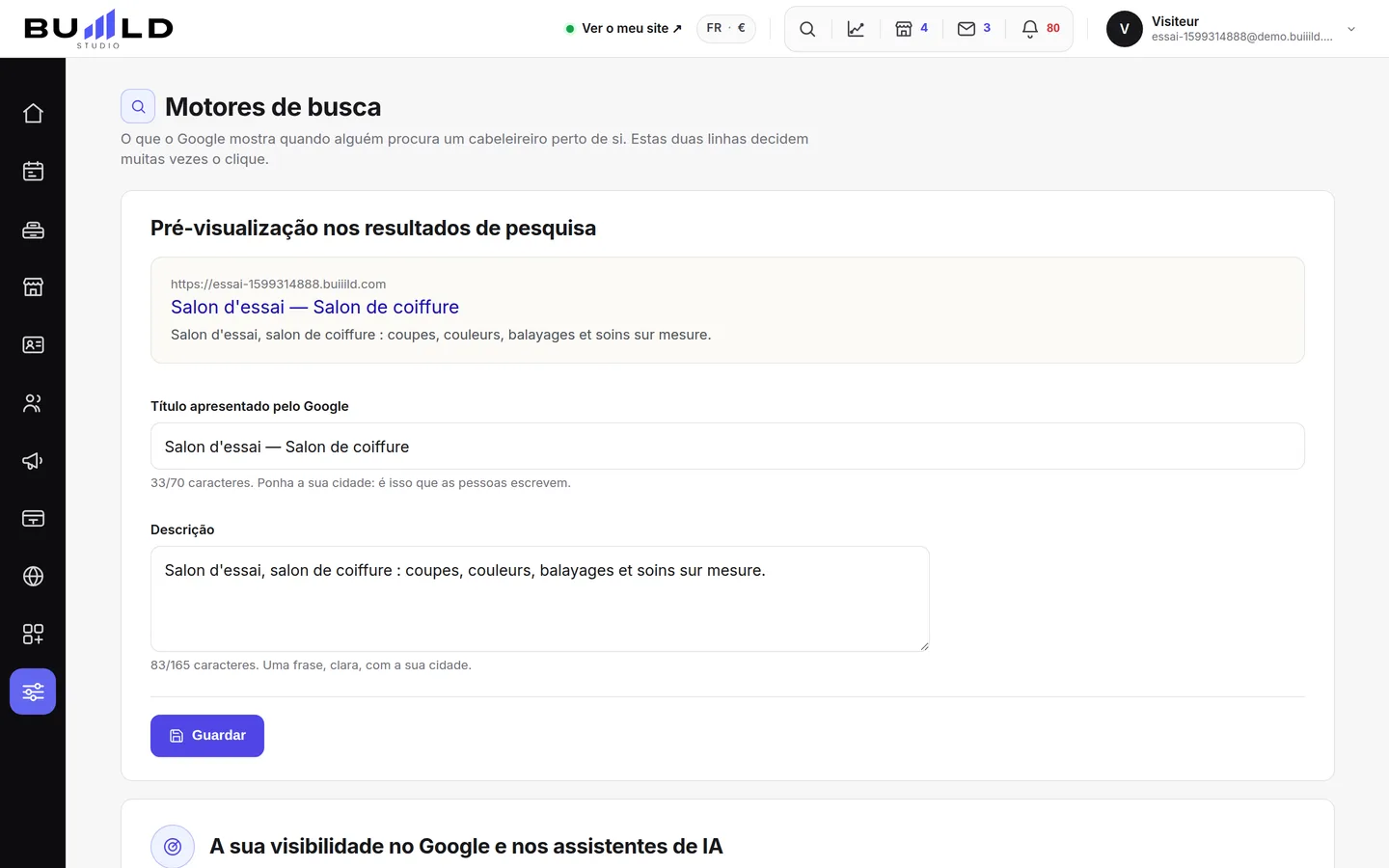Click the 33/70 caracteres hint text
The height and width of the screenshot is (868, 1389).
[x=361, y=483]
